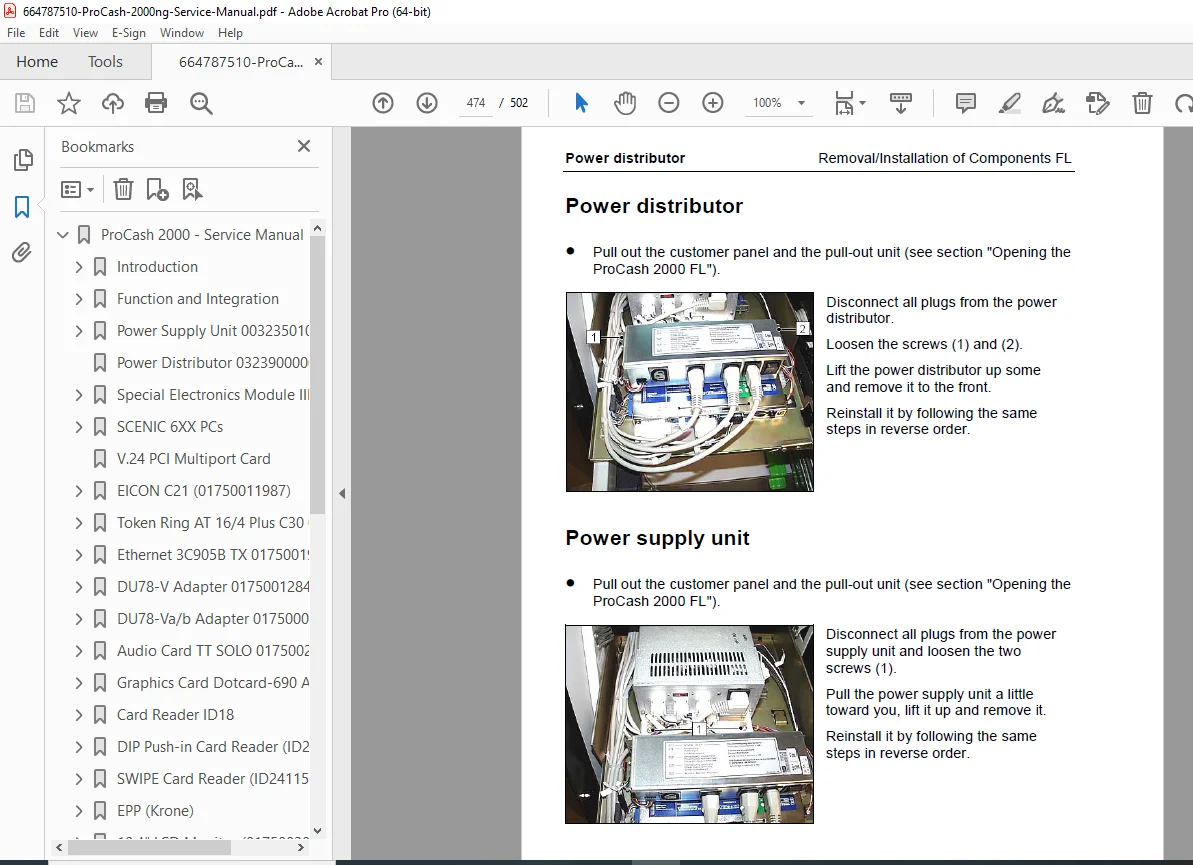Screen dimensions: 1193x865
Task: Close the 664787510-ProCa... document tab
Action: (x=318, y=62)
